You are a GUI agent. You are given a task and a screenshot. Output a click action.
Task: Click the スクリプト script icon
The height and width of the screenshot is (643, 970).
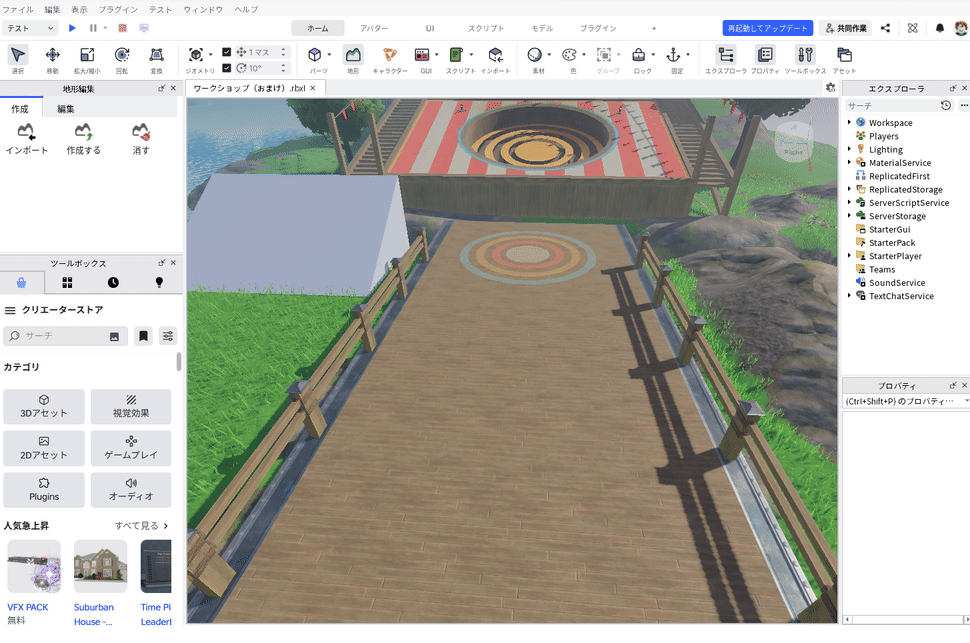(x=456, y=55)
